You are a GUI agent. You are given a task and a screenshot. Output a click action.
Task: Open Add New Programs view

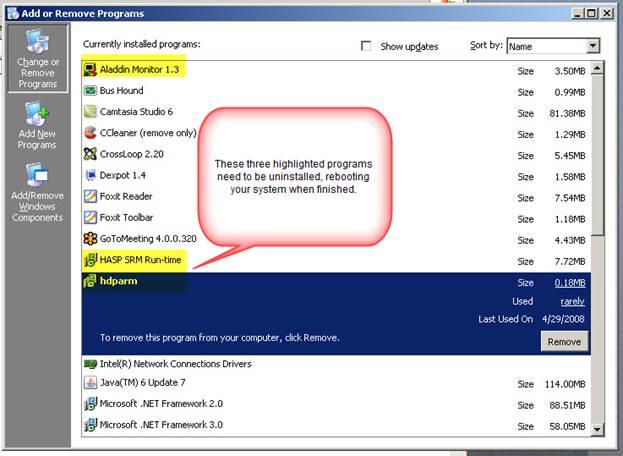(37, 125)
